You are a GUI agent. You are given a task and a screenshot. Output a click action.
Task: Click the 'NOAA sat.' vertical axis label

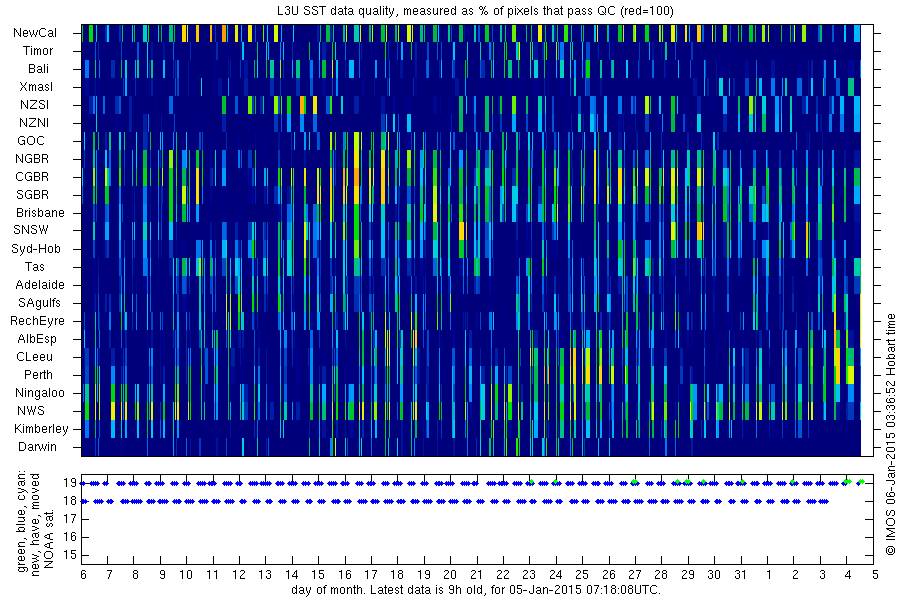coord(49,537)
